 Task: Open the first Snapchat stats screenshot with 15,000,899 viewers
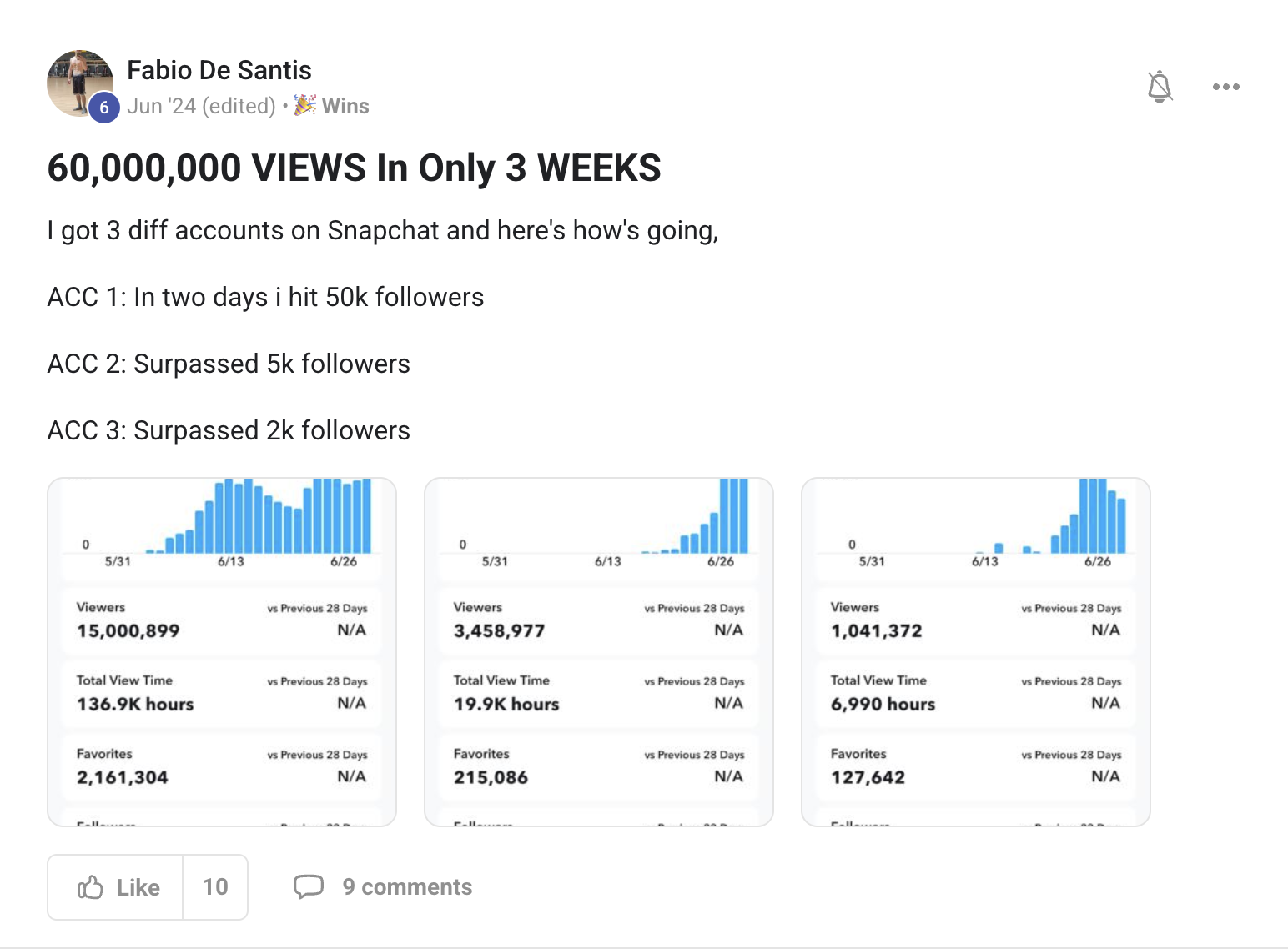222,652
